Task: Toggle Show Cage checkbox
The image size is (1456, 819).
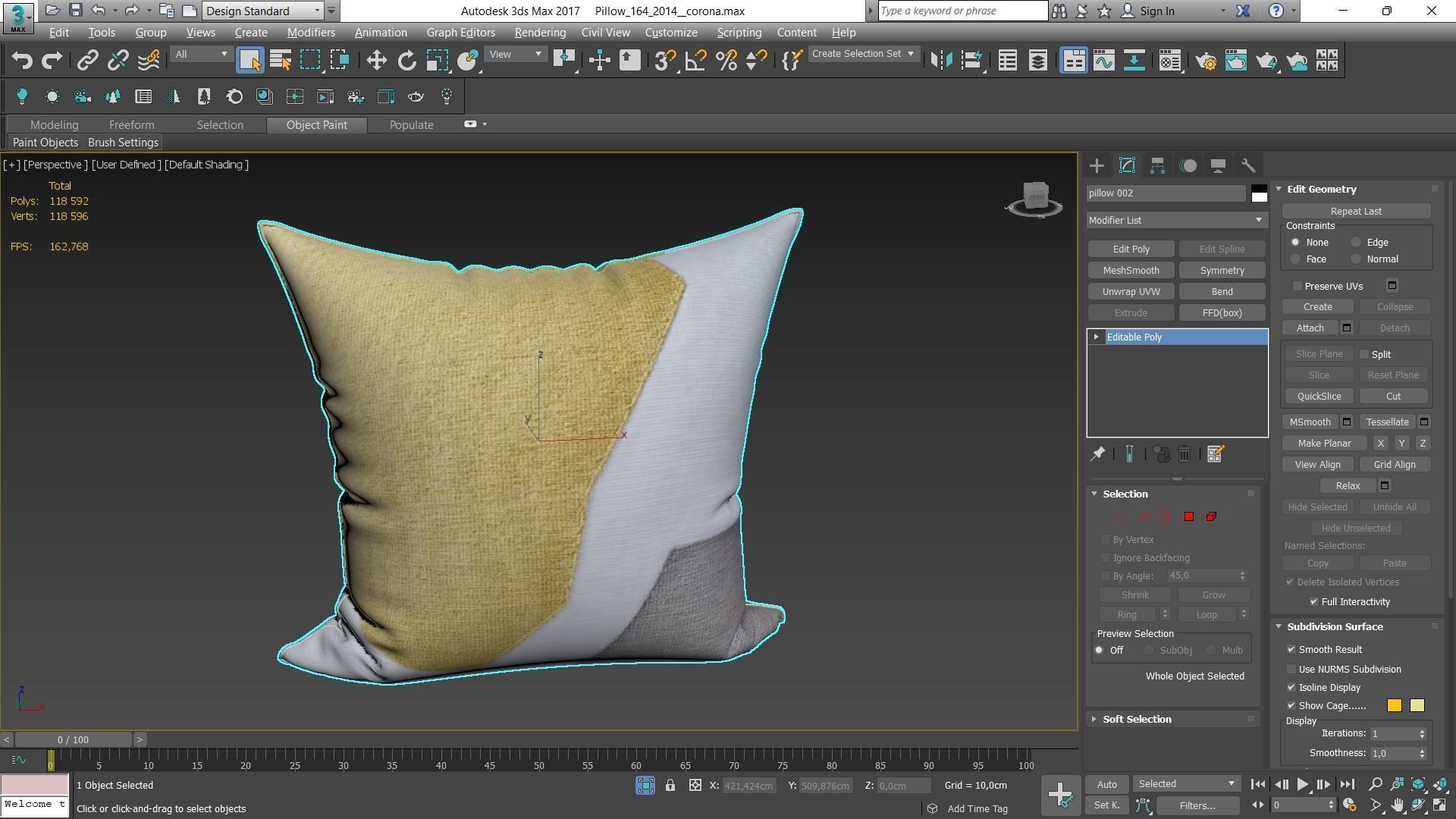Action: 1291,706
